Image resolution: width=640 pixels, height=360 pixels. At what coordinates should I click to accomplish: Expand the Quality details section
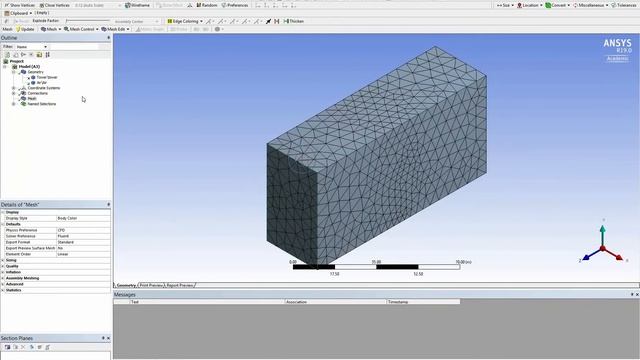tap(3, 266)
